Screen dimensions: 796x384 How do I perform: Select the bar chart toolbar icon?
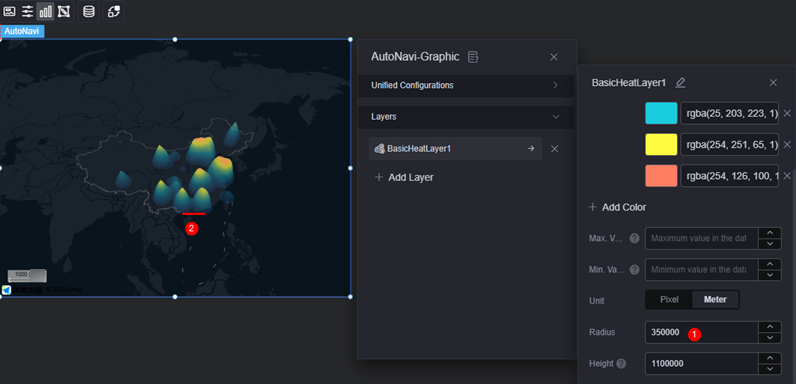[46, 11]
